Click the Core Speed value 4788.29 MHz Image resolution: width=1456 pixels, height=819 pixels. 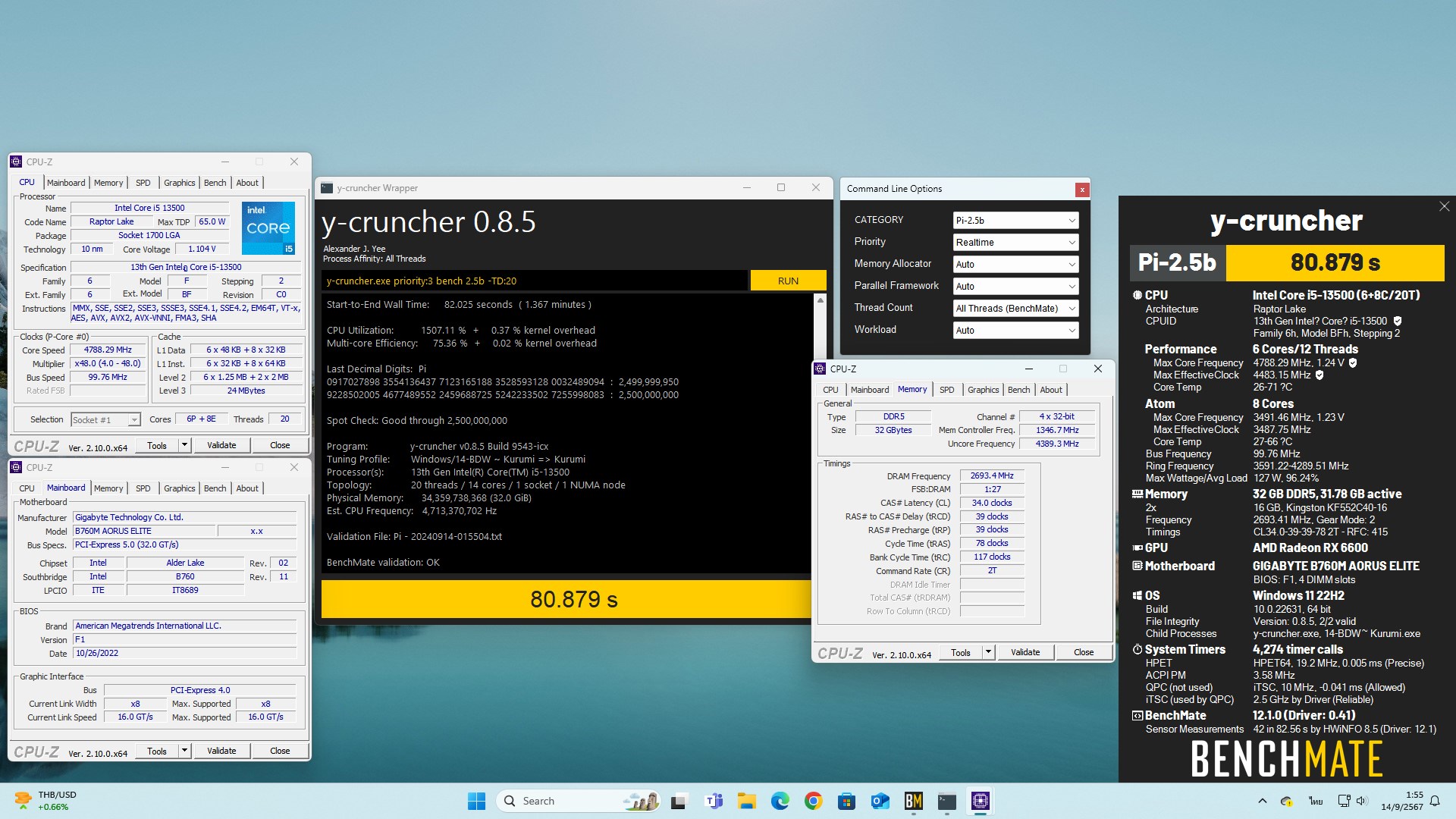108,350
